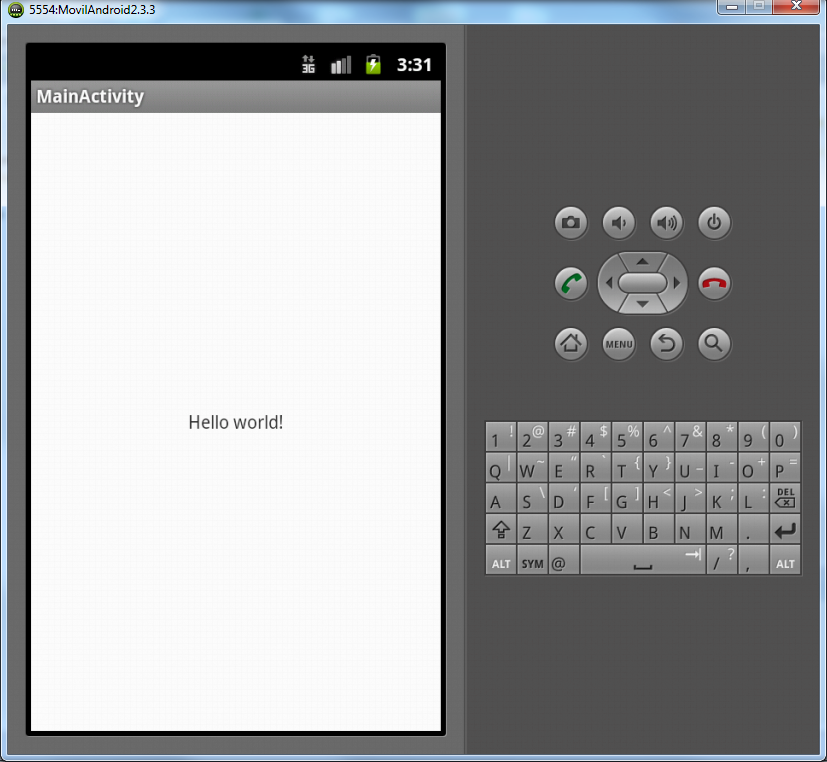Image resolution: width=827 pixels, height=762 pixels.
Task: Click the battery charging indicator
Action: coord(372,63)
